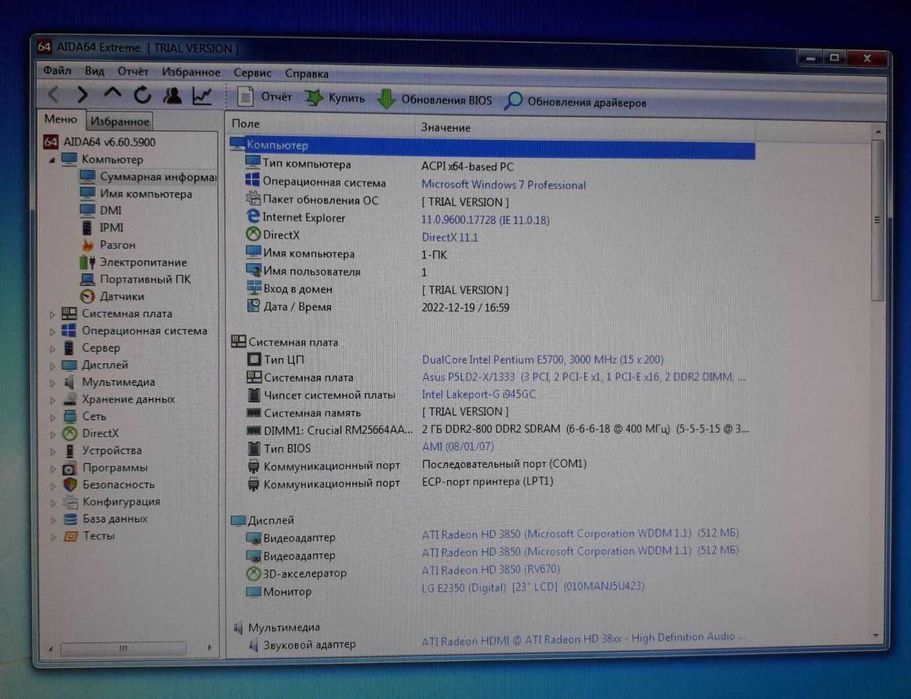911x699 pixels.
Task: Click the Безопасность shield icon
Action: [70, 485]
